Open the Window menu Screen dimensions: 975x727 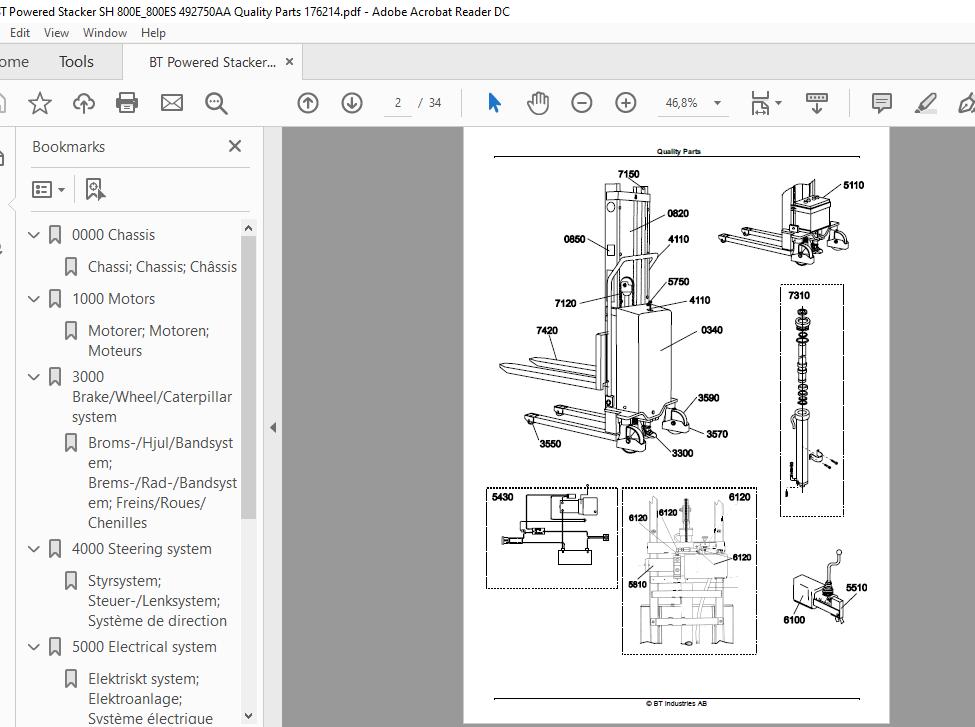tap(104, 33)
